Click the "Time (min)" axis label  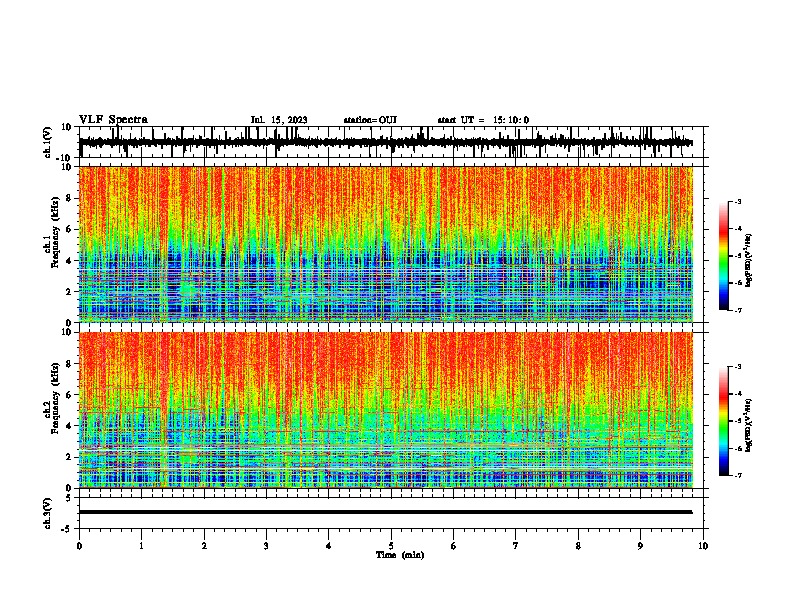[x=400, y=555]
